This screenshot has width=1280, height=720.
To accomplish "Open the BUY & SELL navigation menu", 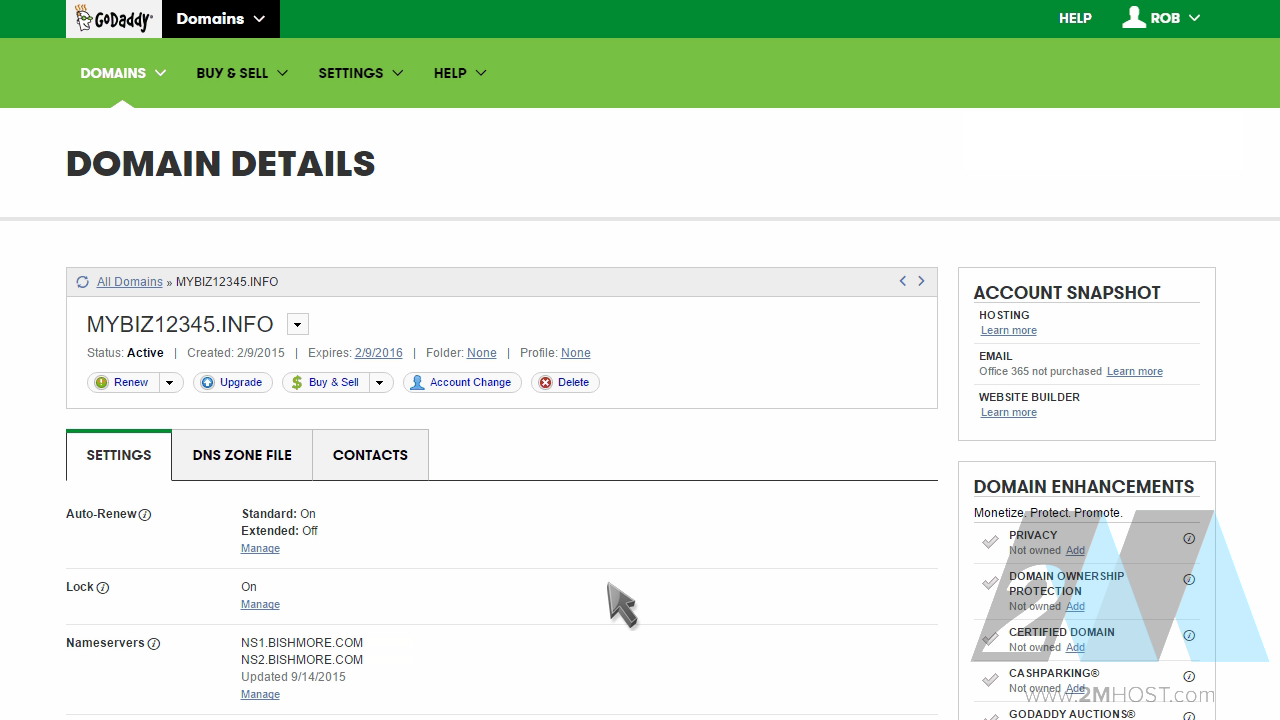I will pyautogui.click(x=242, y=73).
